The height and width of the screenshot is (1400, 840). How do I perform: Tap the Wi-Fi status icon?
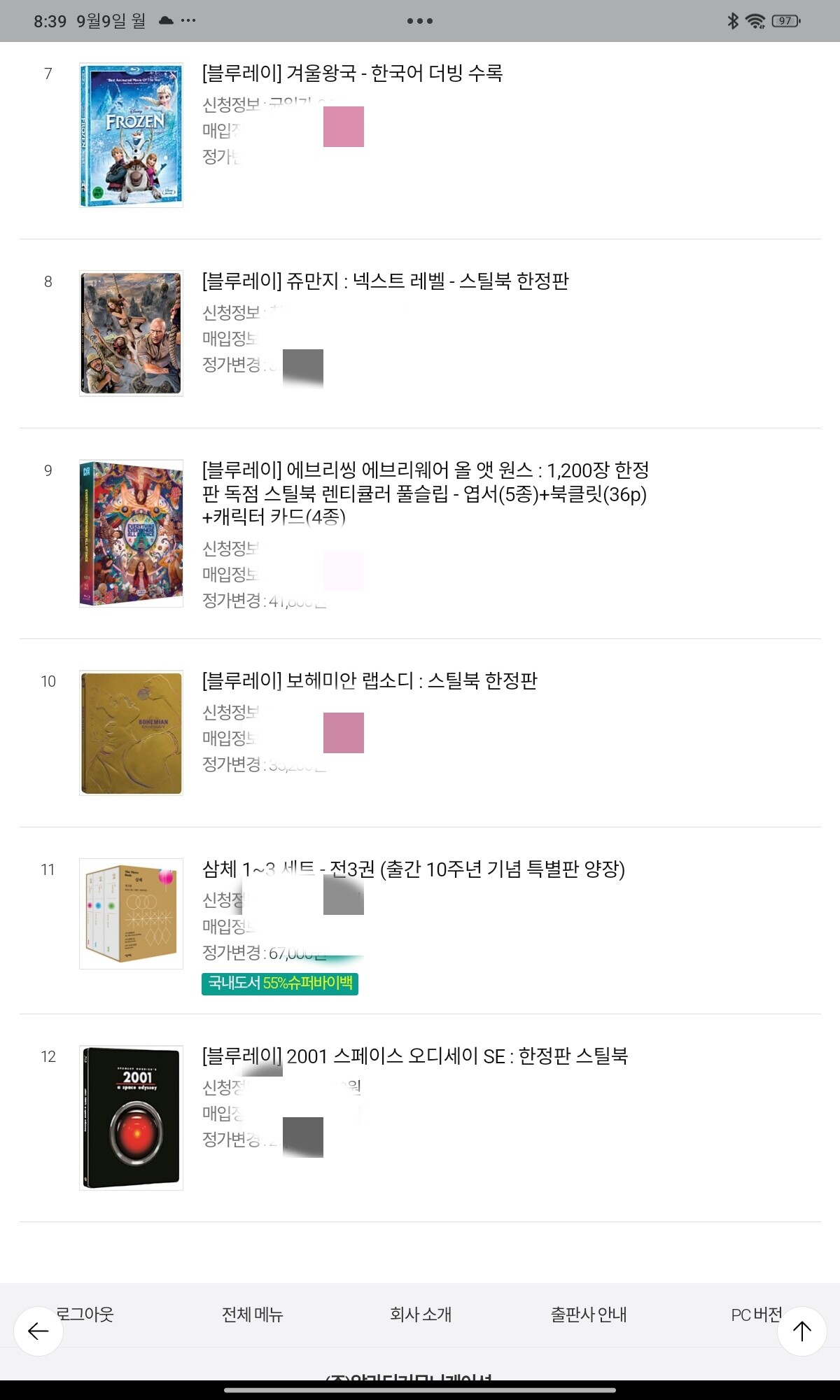coord(755,21)
